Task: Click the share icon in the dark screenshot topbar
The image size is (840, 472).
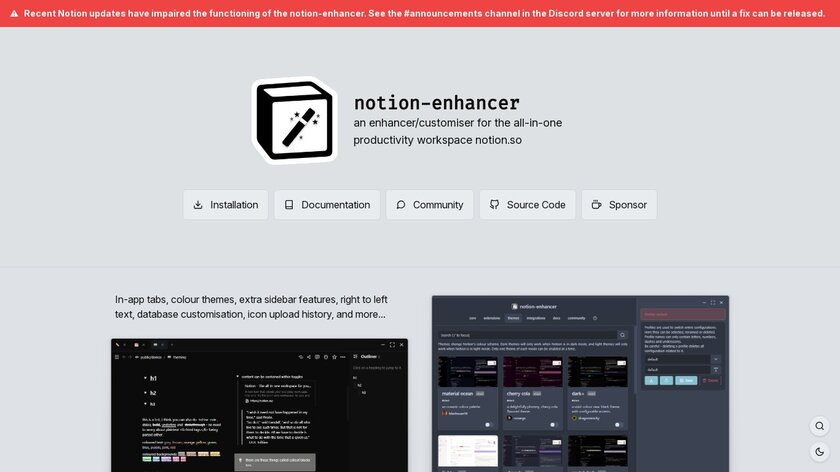Action: (x=309, y=357)
